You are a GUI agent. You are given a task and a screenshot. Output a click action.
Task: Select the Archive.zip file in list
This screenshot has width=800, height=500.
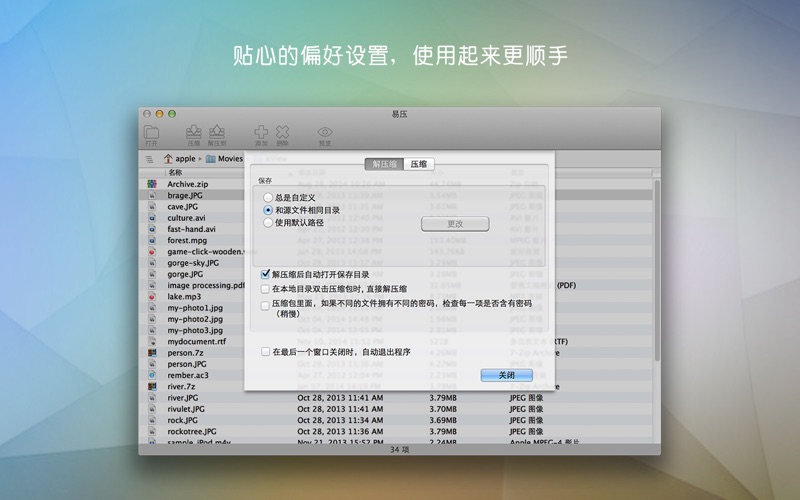(x=187, y=185)
